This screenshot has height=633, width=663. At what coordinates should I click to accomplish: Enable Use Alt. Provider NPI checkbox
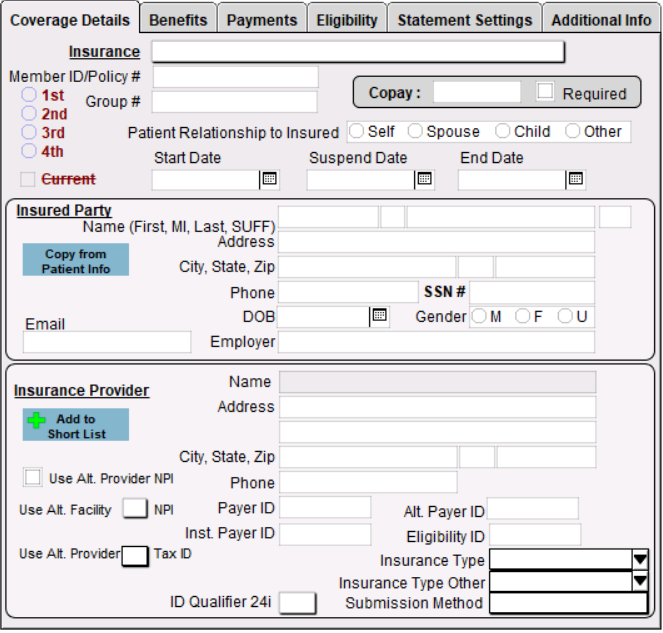tap(33, 478)
